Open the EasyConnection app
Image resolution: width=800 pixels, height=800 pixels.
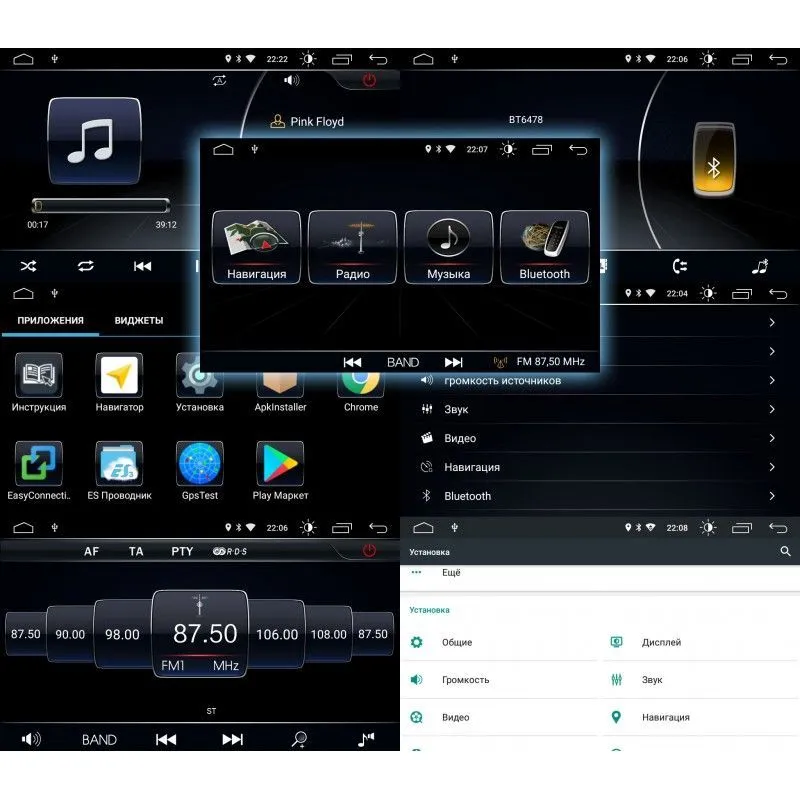point(39,470)
